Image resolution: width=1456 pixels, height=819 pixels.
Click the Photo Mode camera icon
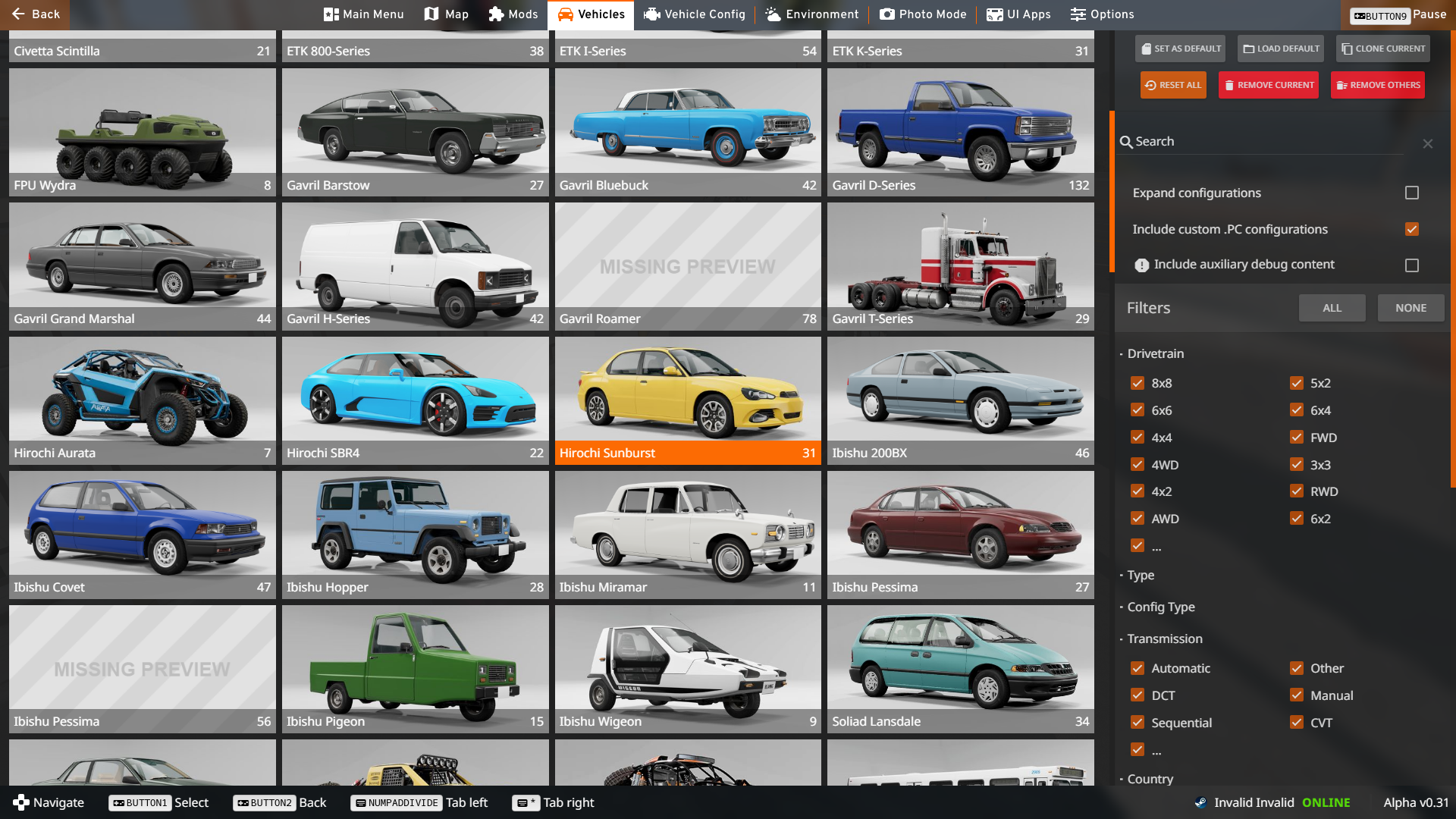click(886, 14)
